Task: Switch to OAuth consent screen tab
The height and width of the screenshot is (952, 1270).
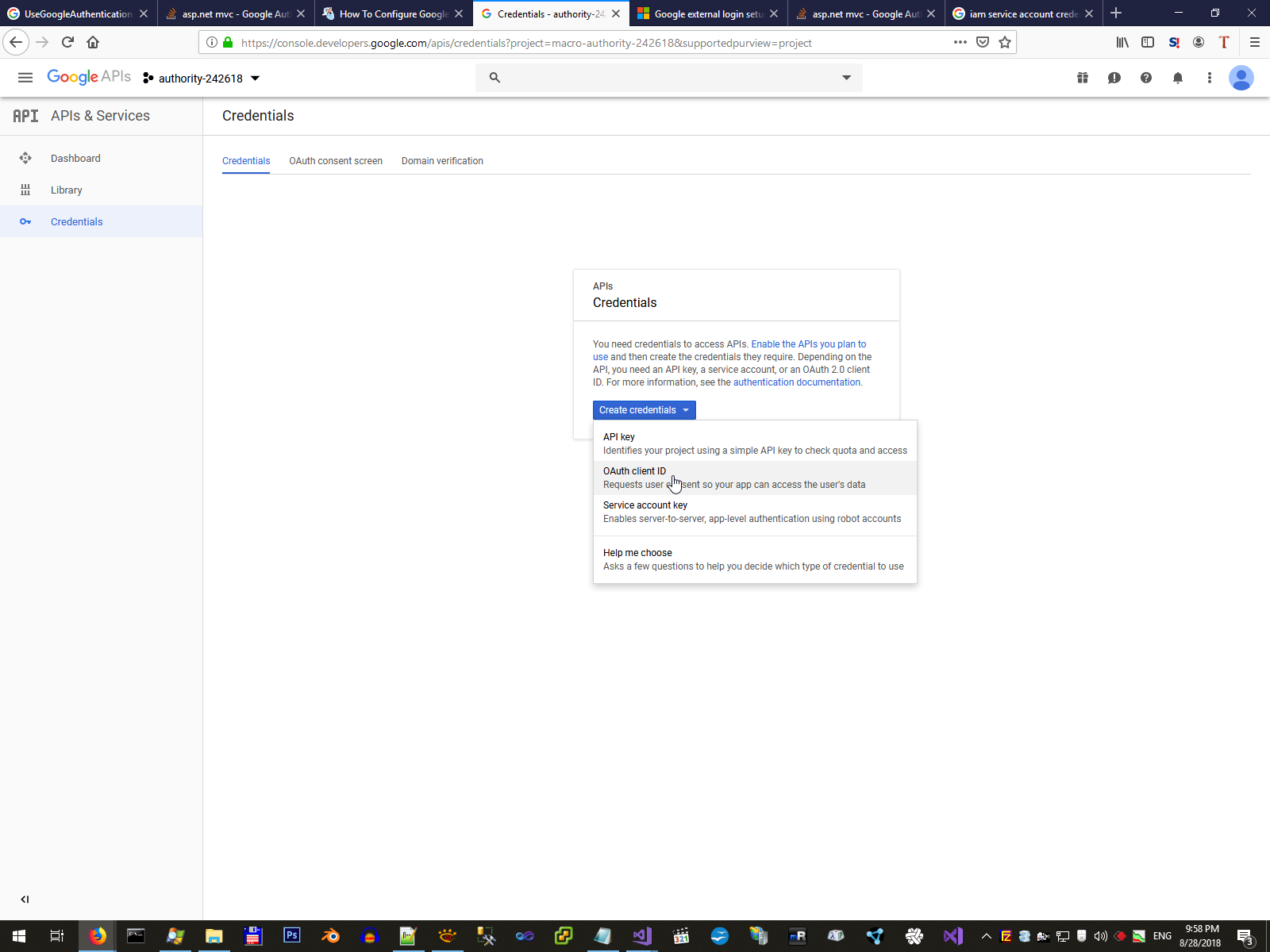Action: point(336,161)
